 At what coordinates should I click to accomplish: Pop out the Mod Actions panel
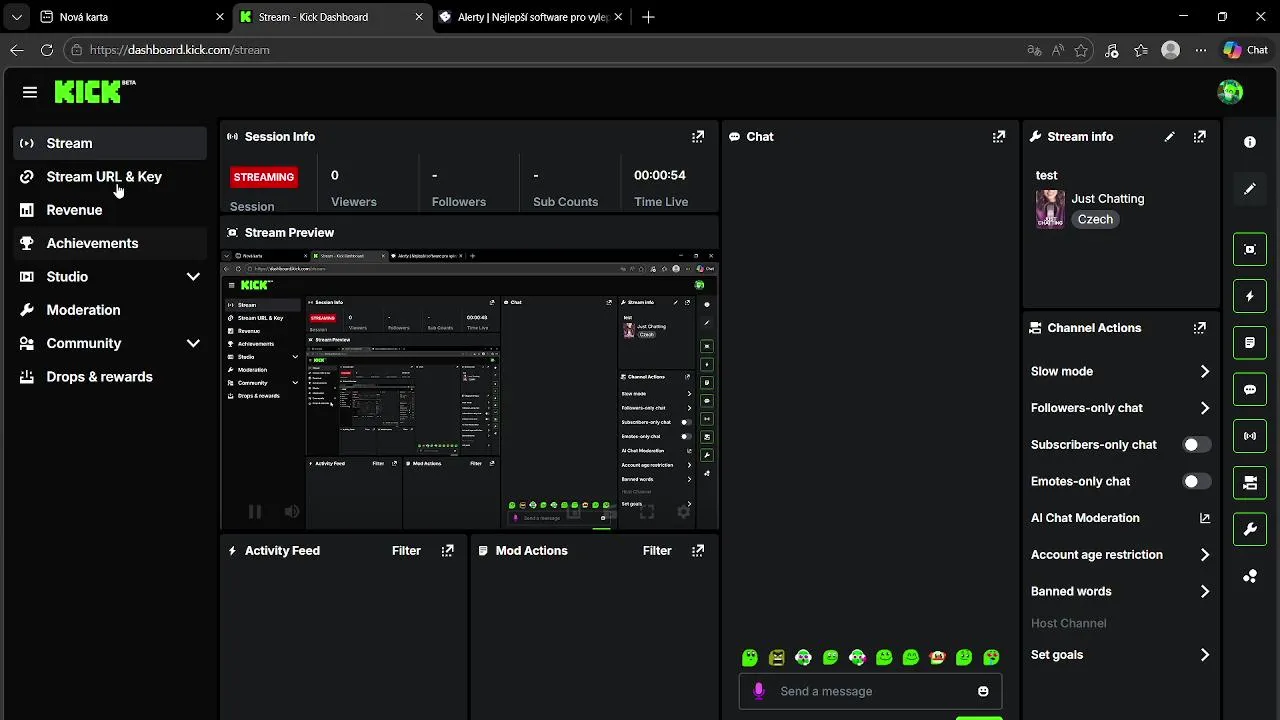coord(698,551)
